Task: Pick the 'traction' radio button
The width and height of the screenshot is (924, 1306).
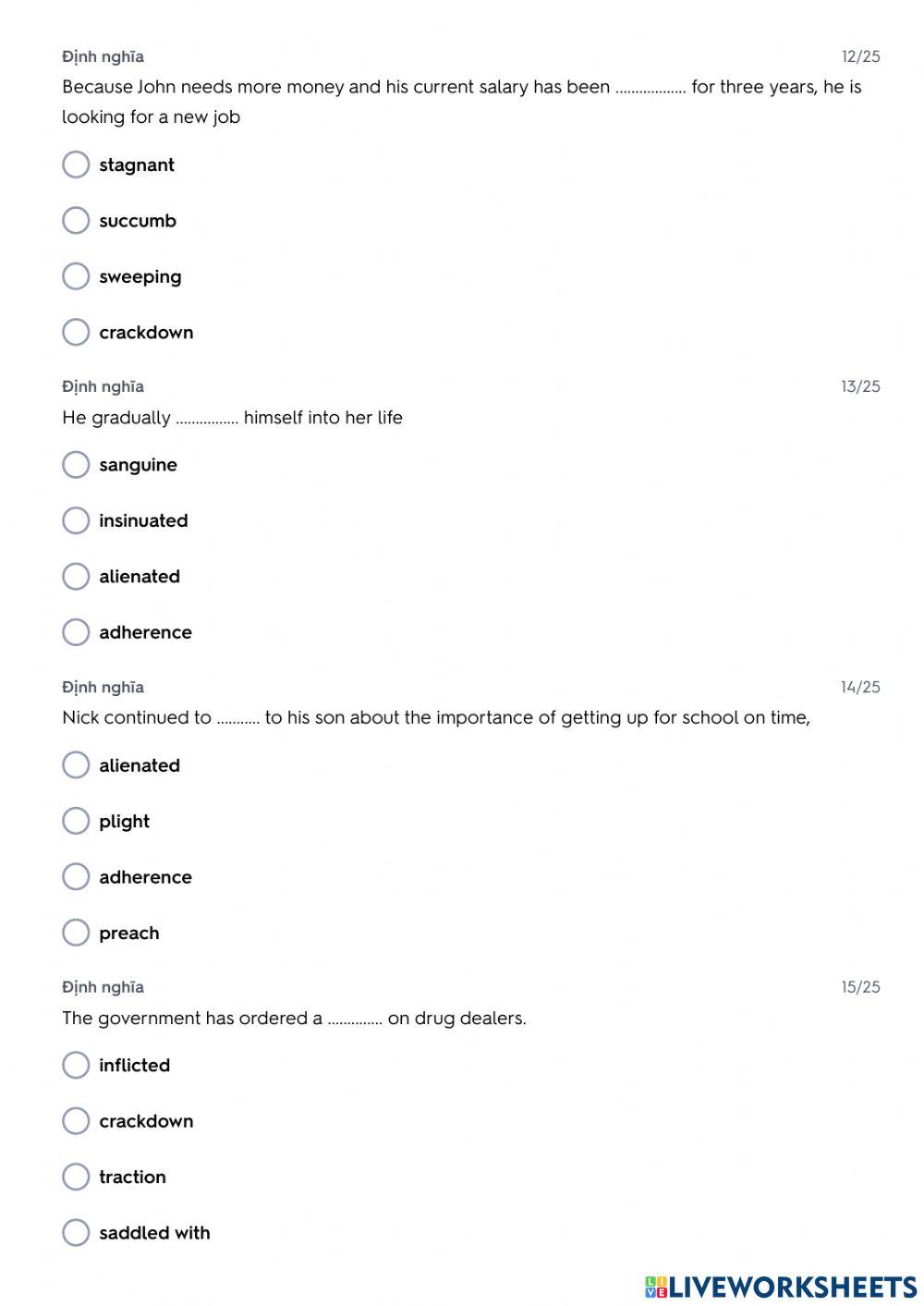Action: pos(76,1177)
